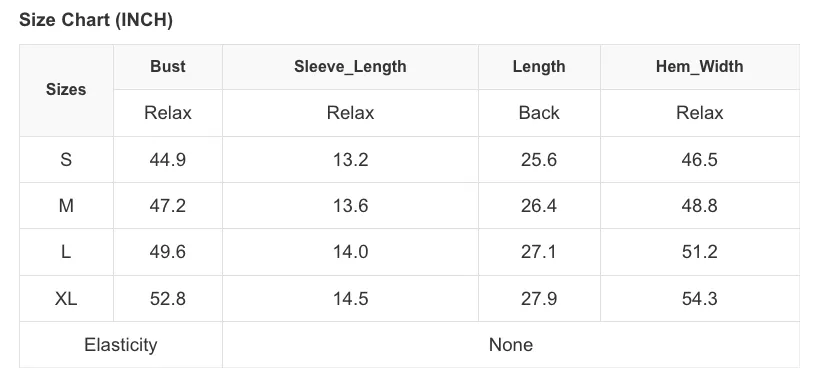
Task: Select the Sleeve_Length column header
Action: pyautogui.click(x=350, y=66)
